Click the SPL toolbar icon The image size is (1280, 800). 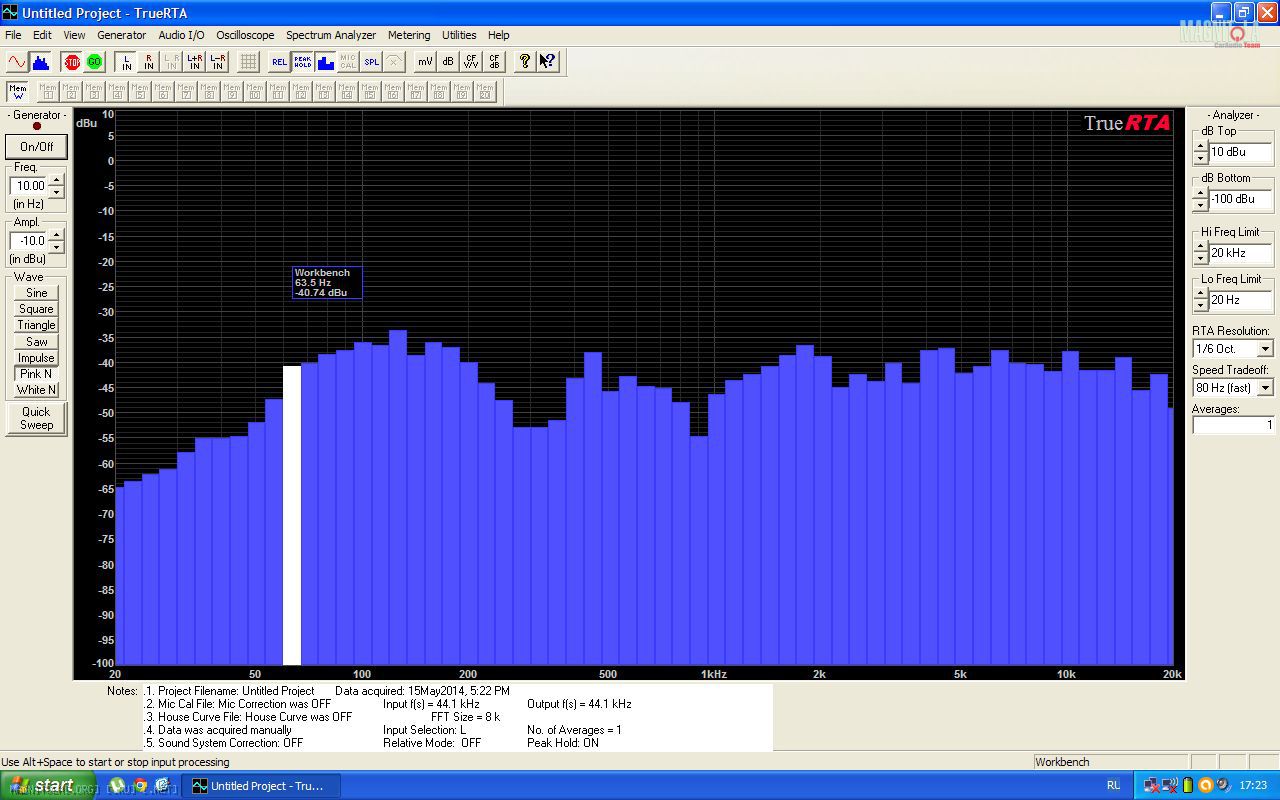(371, 62)
